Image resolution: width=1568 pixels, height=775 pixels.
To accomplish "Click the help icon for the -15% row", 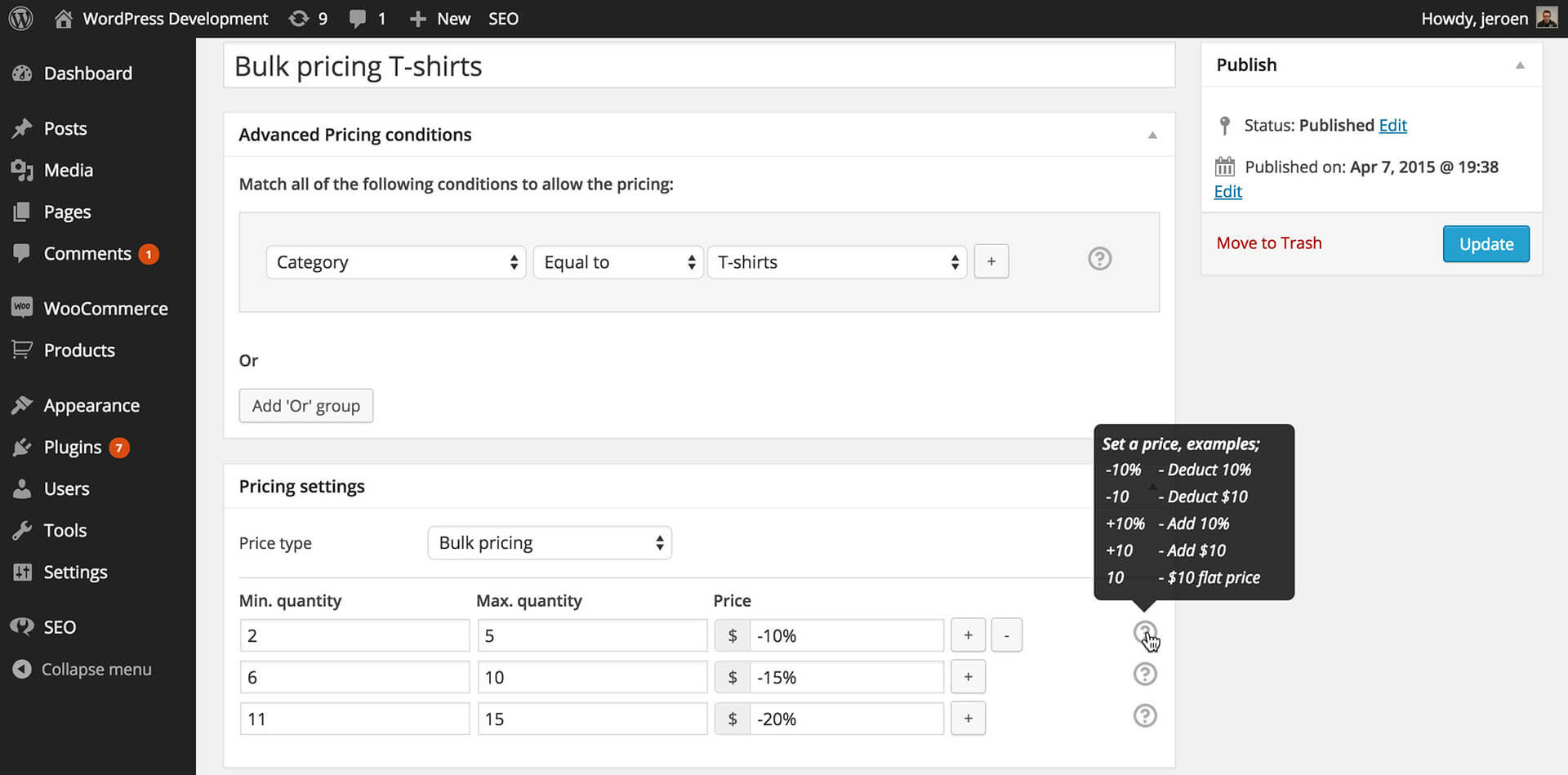I will [1145, 674].
